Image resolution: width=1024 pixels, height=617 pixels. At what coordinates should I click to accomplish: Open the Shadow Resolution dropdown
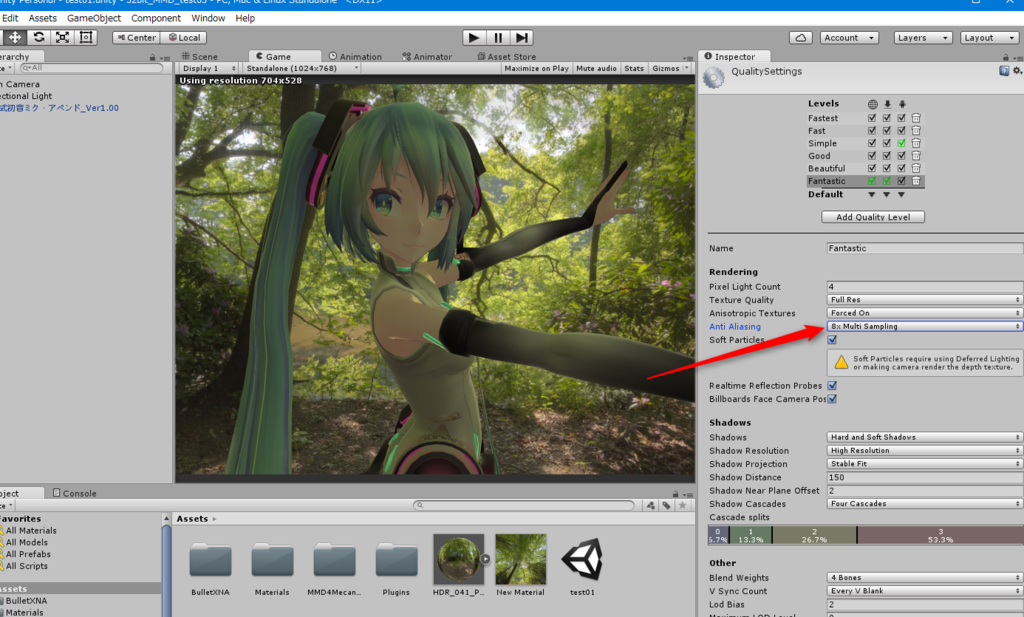tap(925, 451)
